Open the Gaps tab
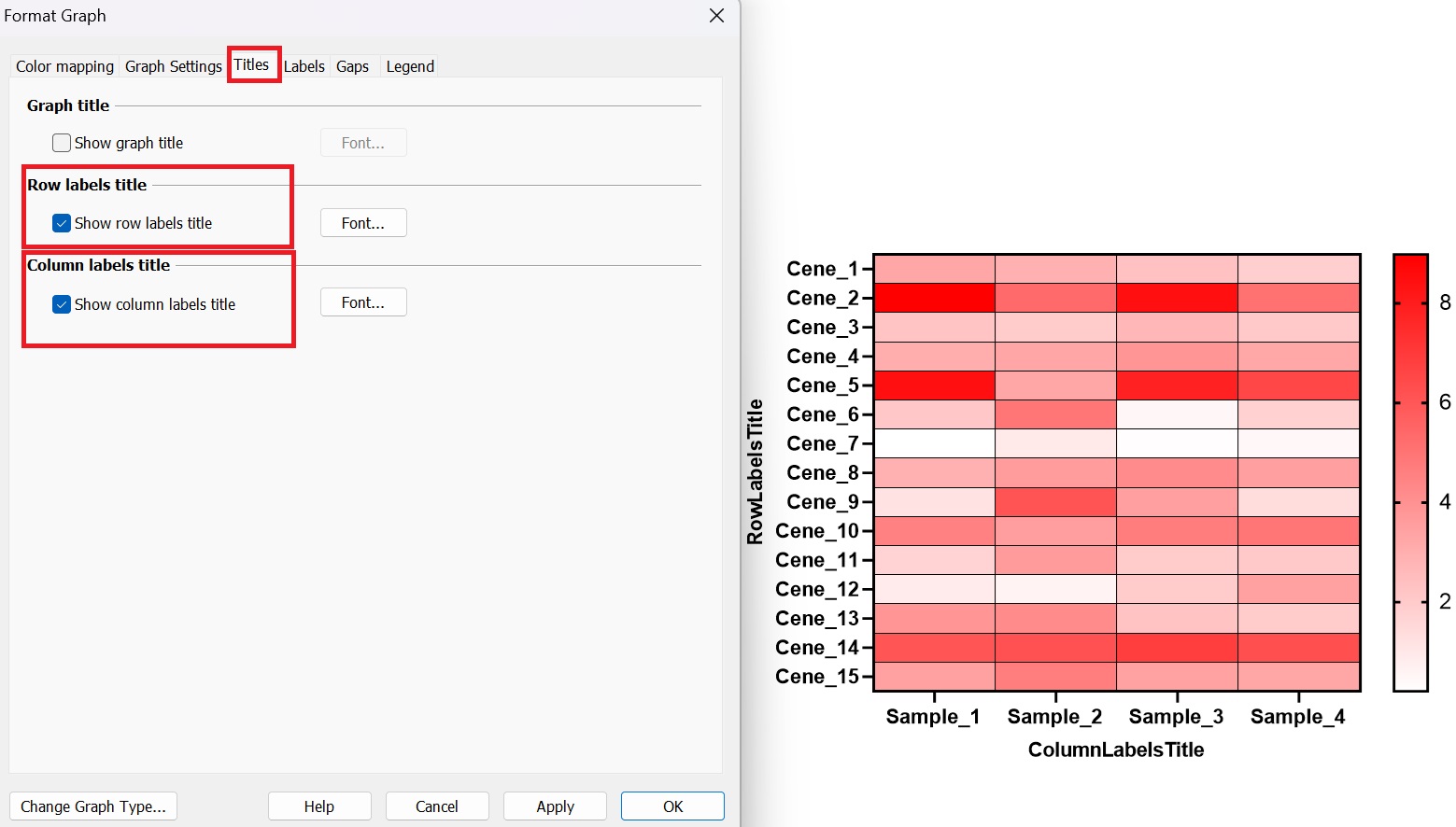The height and width of the screenshot is (827, 1456). (352, 66)
